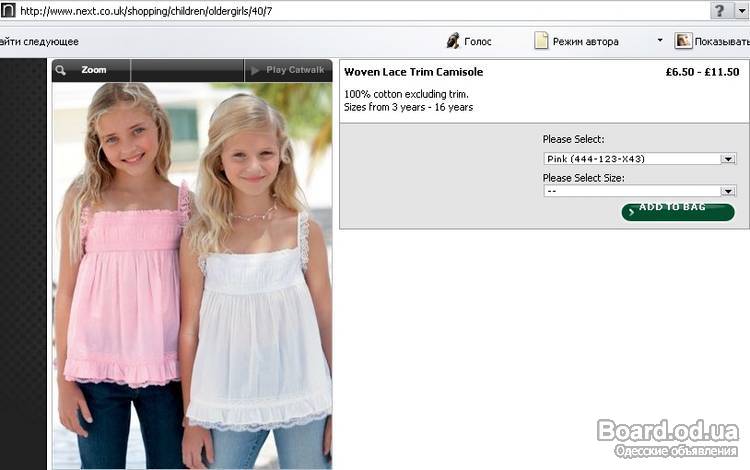Click the play triangle icon beside Play Catwalk
Viewport: 750px width, 470px height.
pyautogui.click(x=256, y=70)
